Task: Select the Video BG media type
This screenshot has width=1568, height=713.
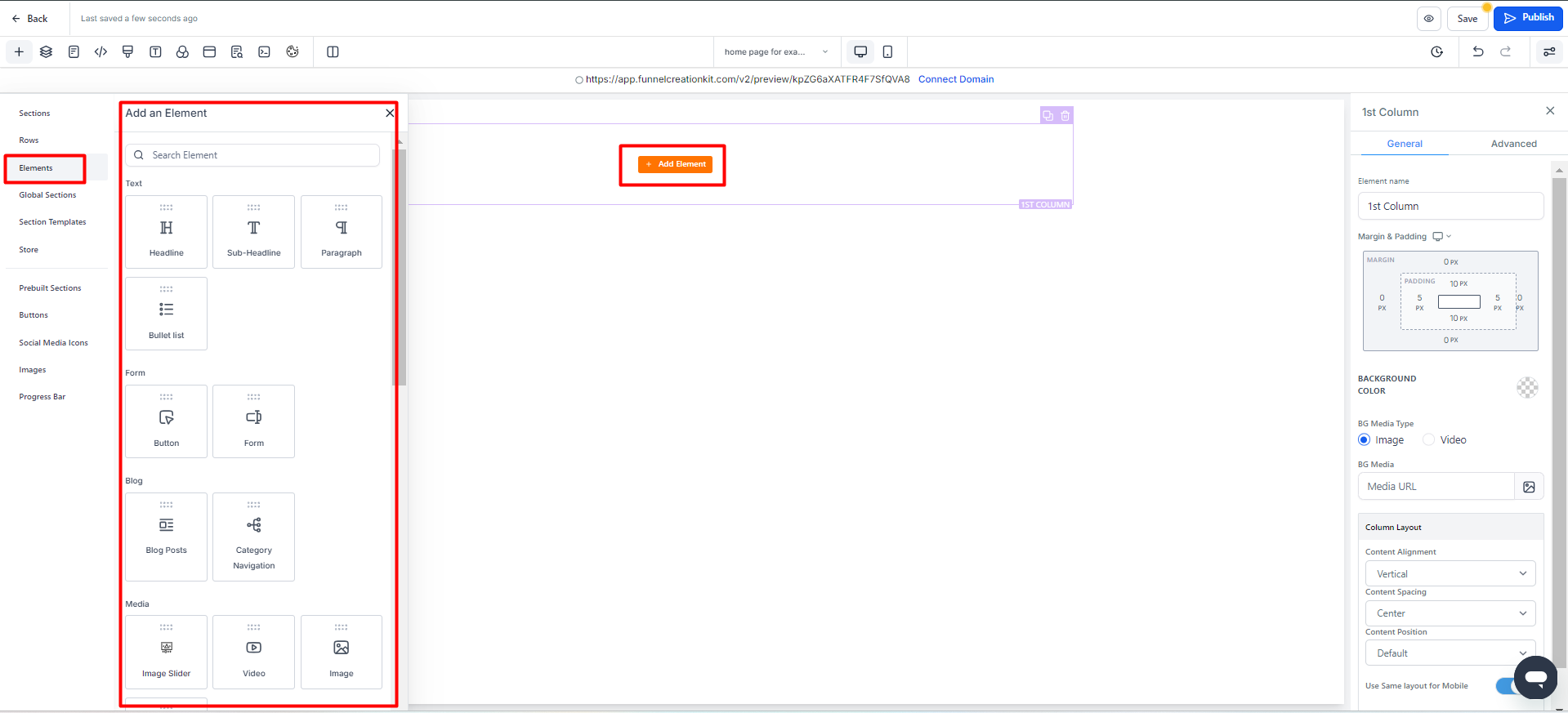Action: click(x=1429, y=439)
